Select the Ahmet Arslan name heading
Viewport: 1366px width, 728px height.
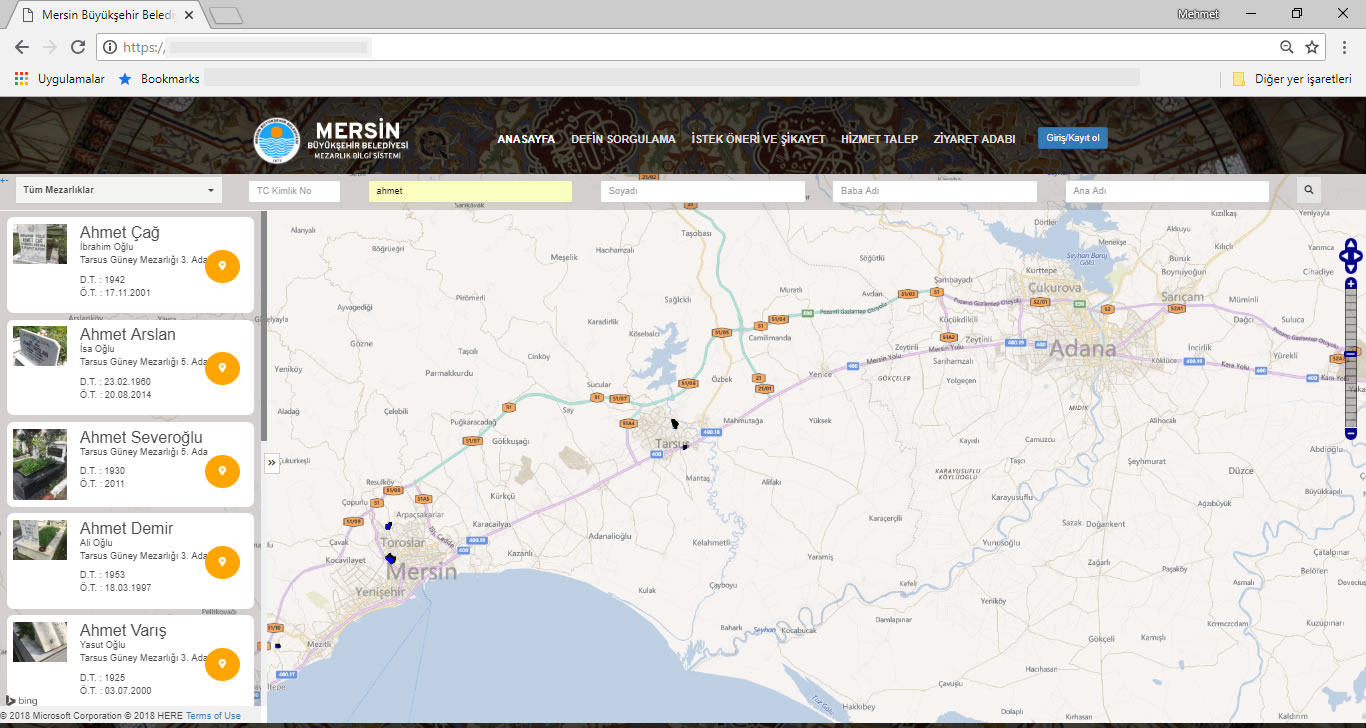[x=128, y=334]
